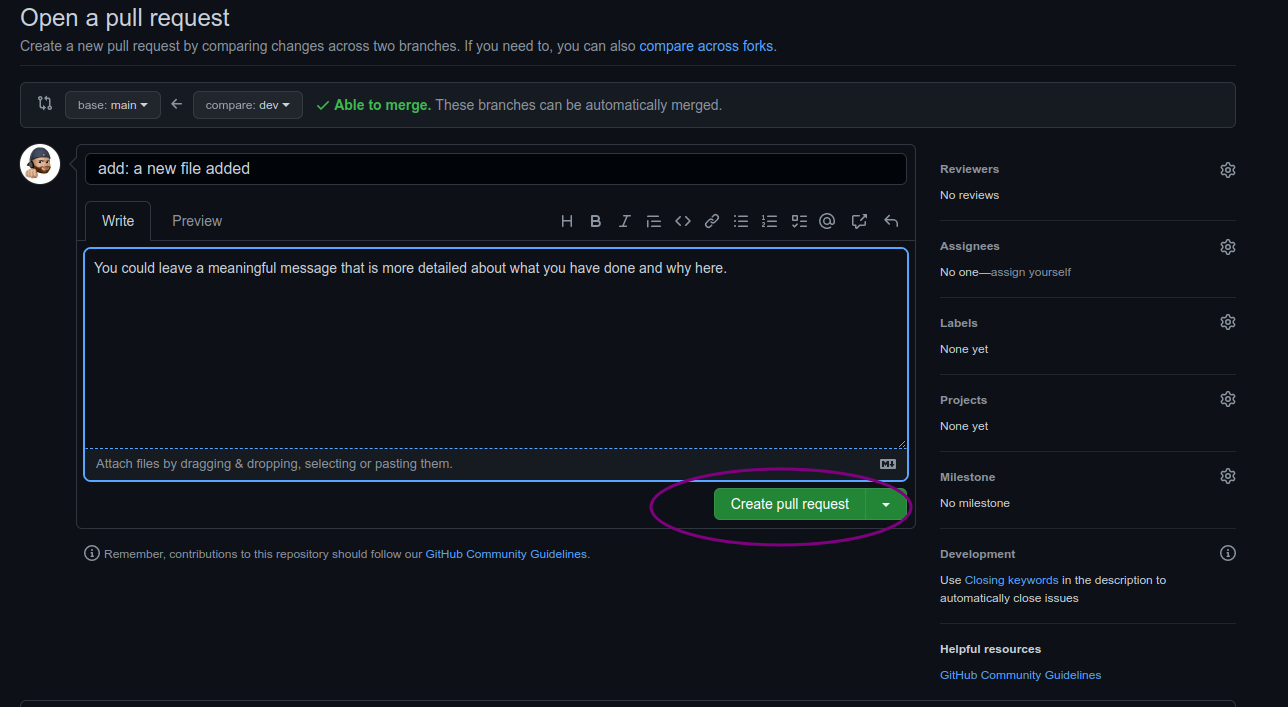Image resolution: width=1288 pixels, height=707 pixels.
Task: Add a task list to description
Action: point(799,221)
